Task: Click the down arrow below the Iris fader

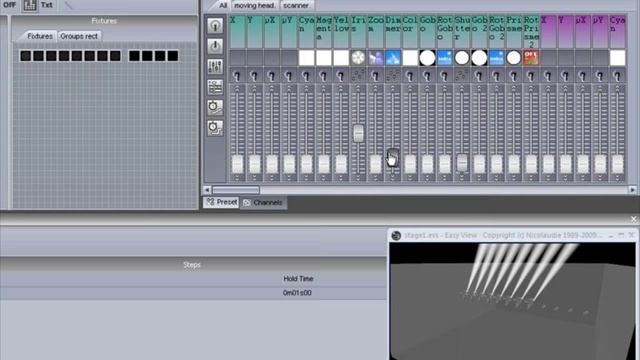Action: 358,178
